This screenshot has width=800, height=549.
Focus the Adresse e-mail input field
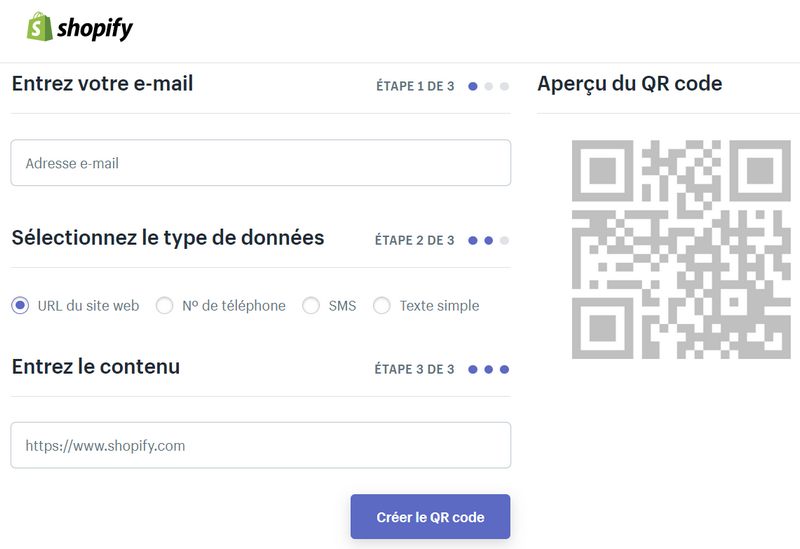260,163
